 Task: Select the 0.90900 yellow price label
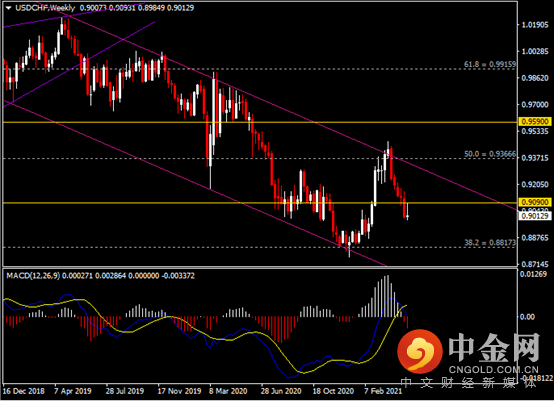pos(535,202)
